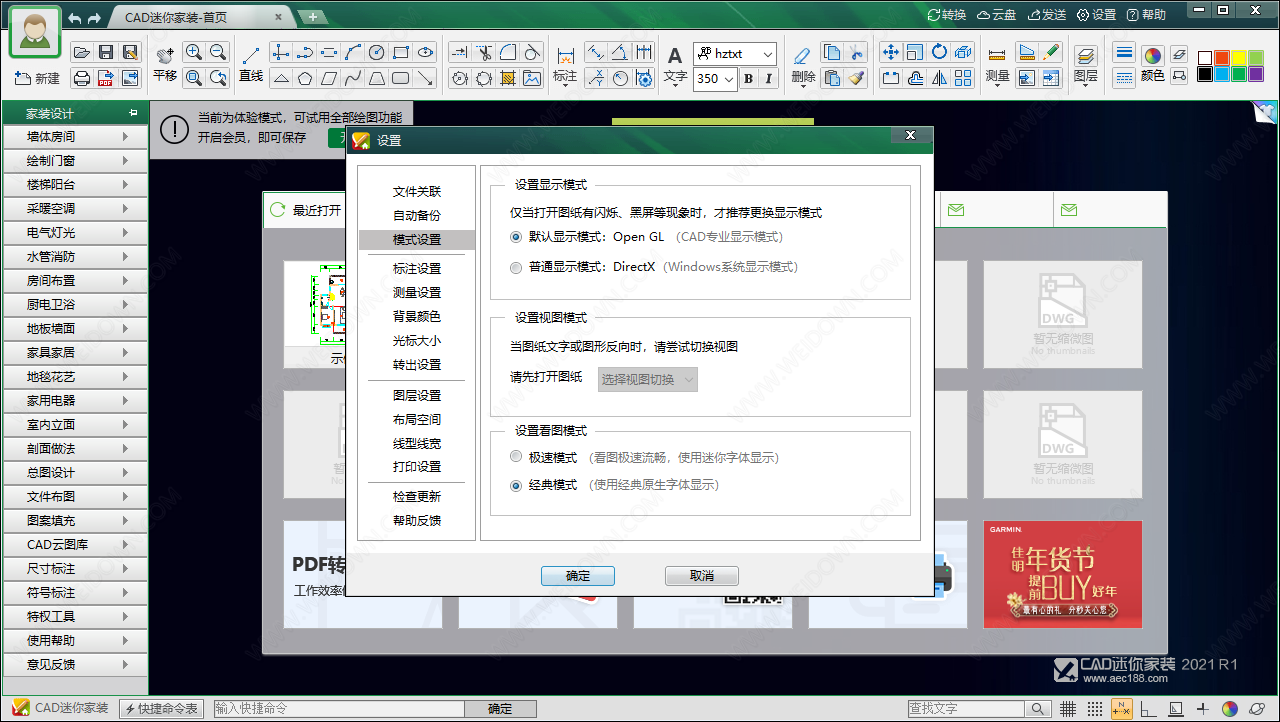Viewport: 1280px width, 722px height.
Task: Toggle bold B text button
Action: click(x=748, y=79)
